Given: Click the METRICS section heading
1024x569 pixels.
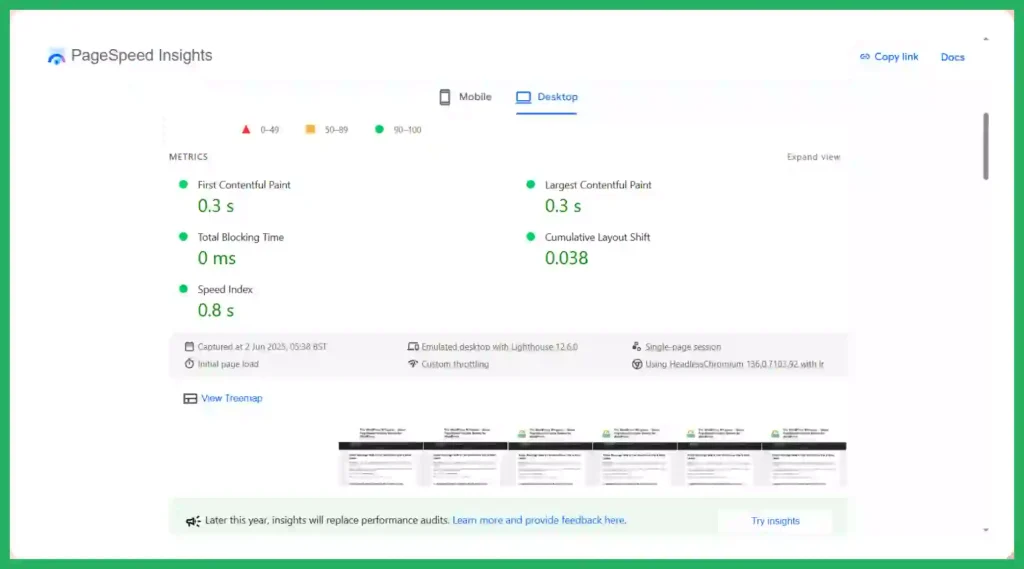Looking at the screenshot, I should click(188, 157).
